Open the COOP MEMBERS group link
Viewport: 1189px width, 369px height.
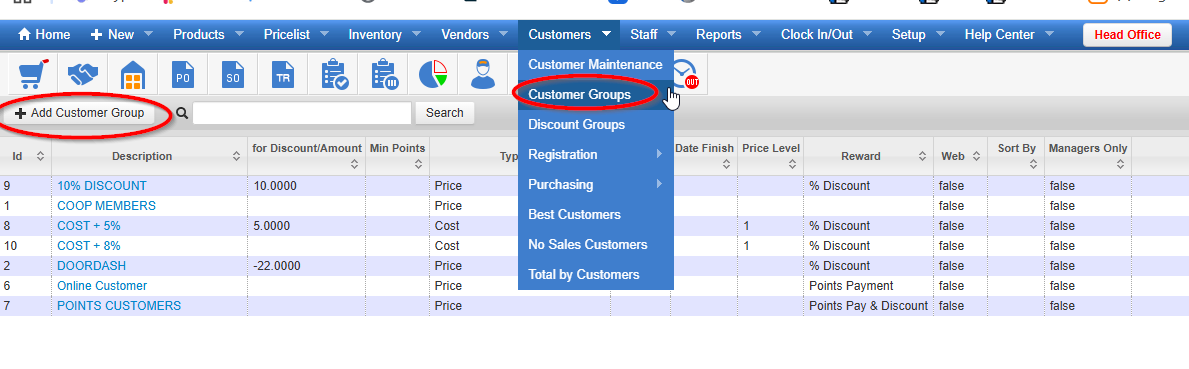pos(106,205)
